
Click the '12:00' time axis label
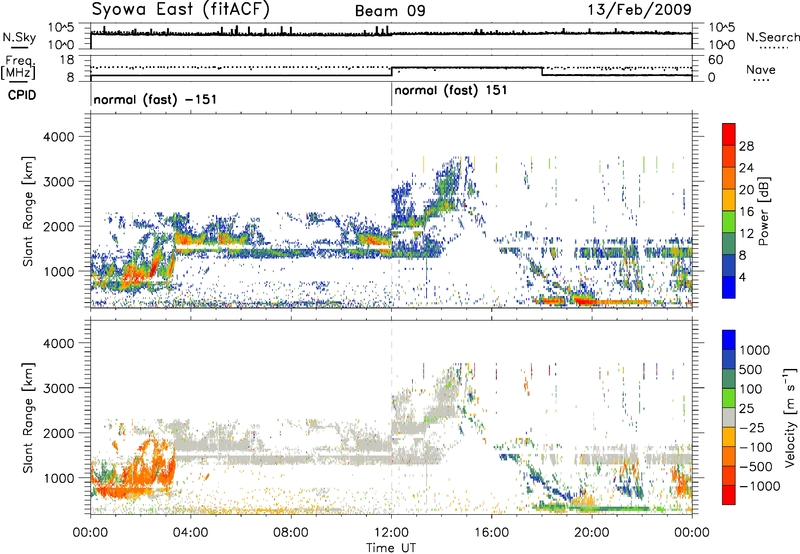click(391, 533)
